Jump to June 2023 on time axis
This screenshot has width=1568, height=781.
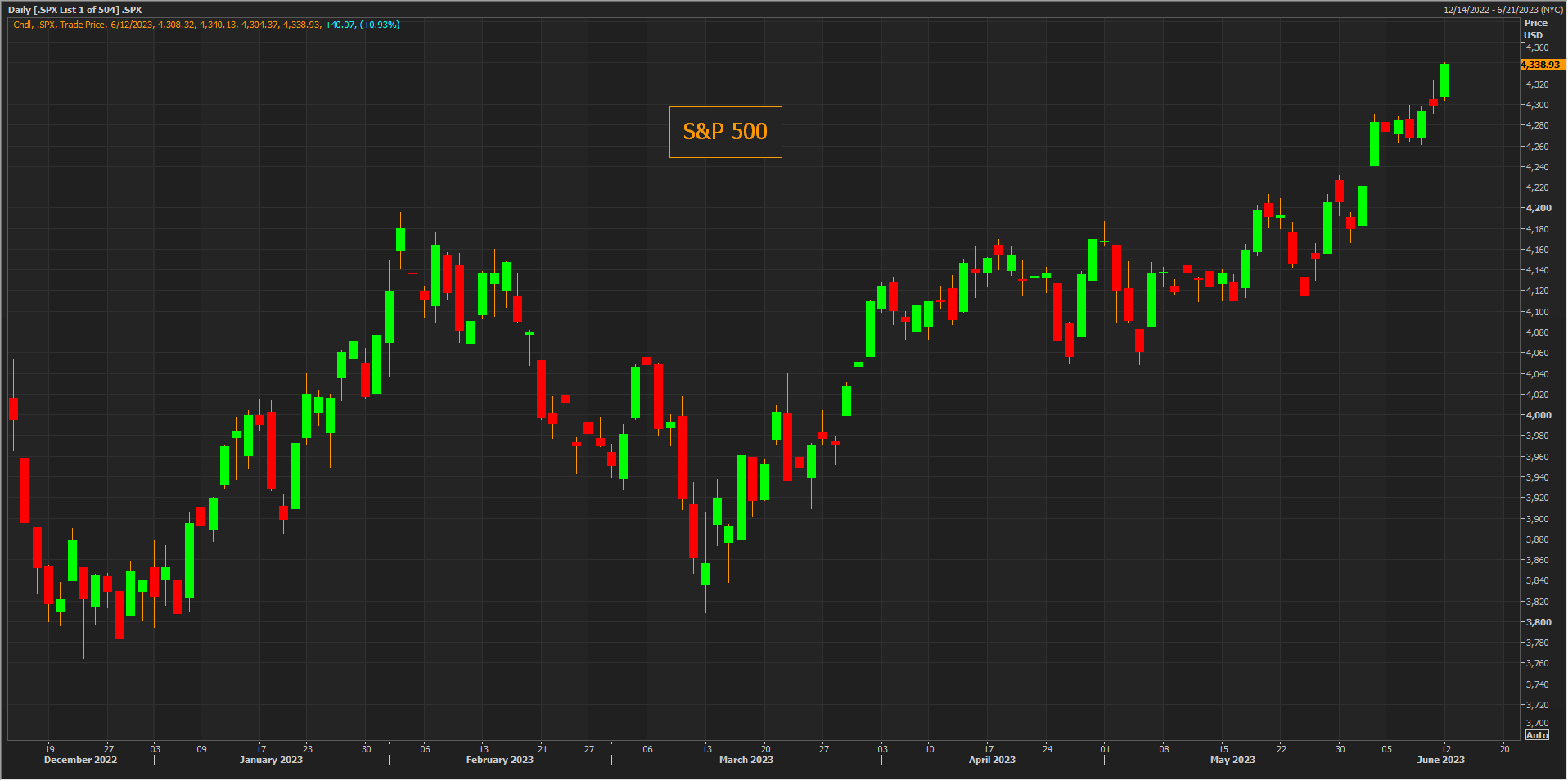[x=1440, y=761]
